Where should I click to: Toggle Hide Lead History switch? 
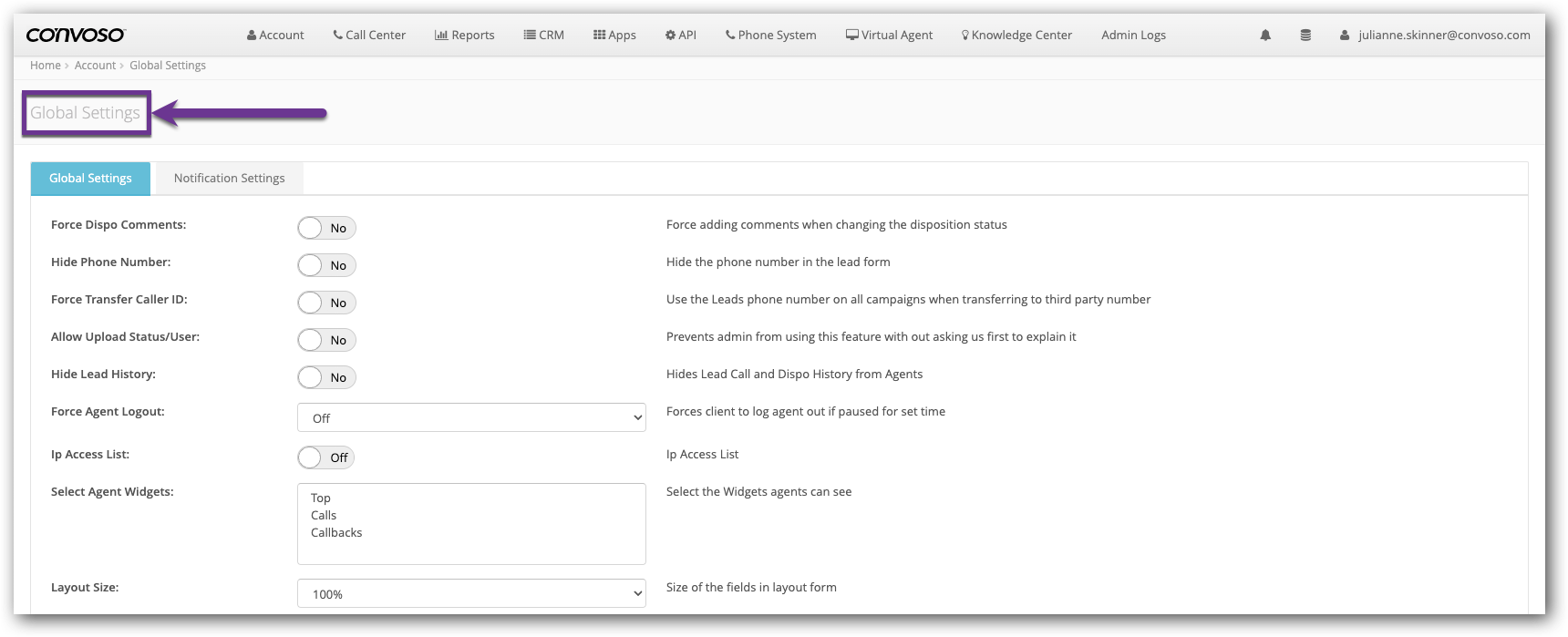tap(326, 377)
